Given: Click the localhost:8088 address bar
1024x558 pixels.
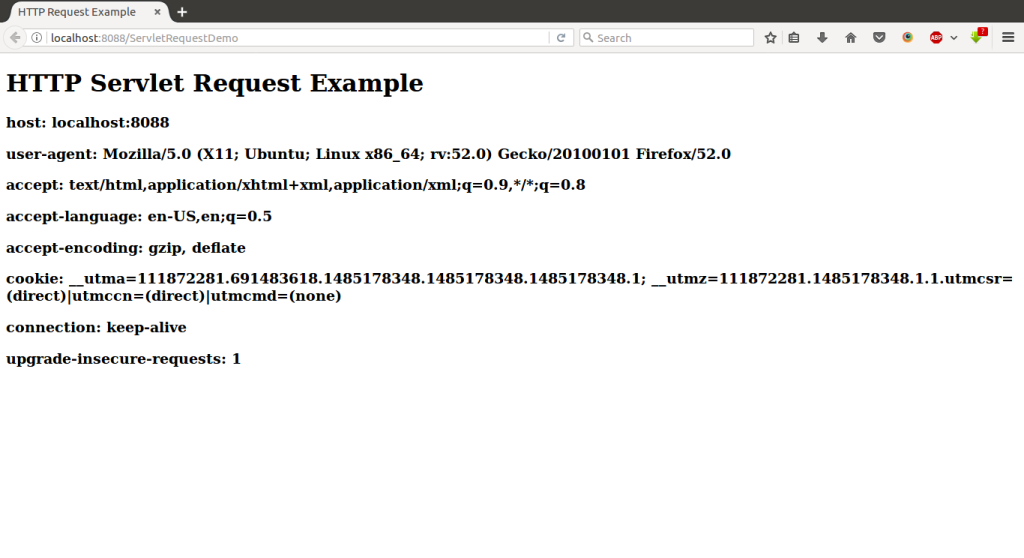Looking at the screenshot, I should 290,38.
